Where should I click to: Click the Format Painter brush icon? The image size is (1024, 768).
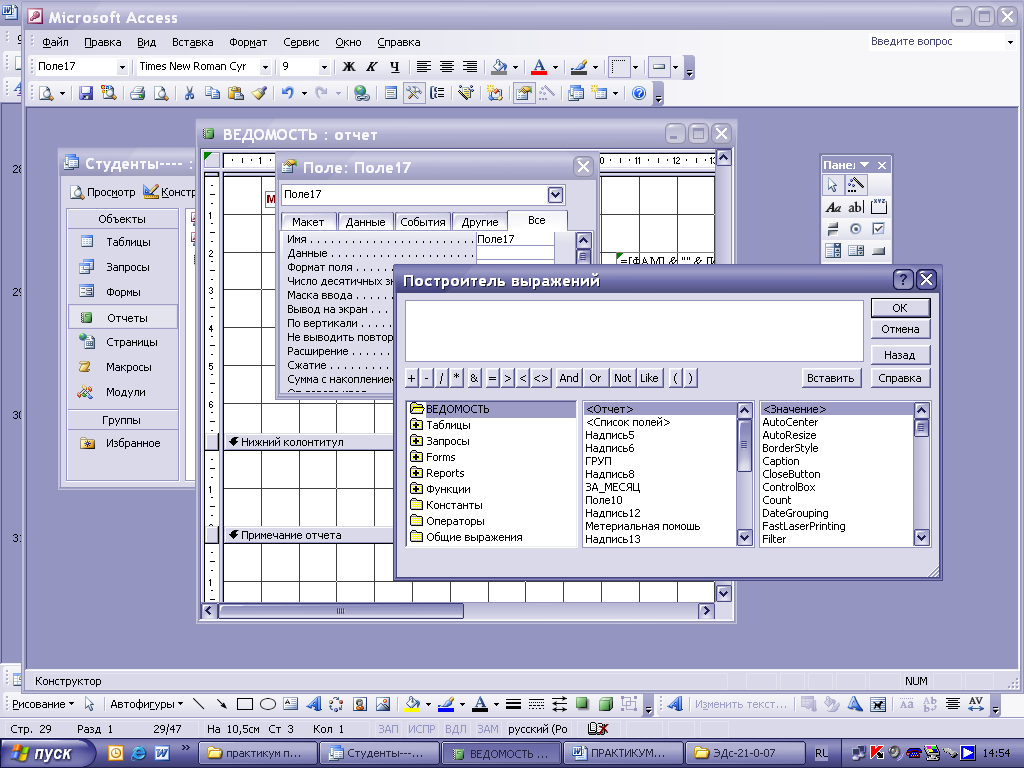pyautogui.click(x=259, y=93)
